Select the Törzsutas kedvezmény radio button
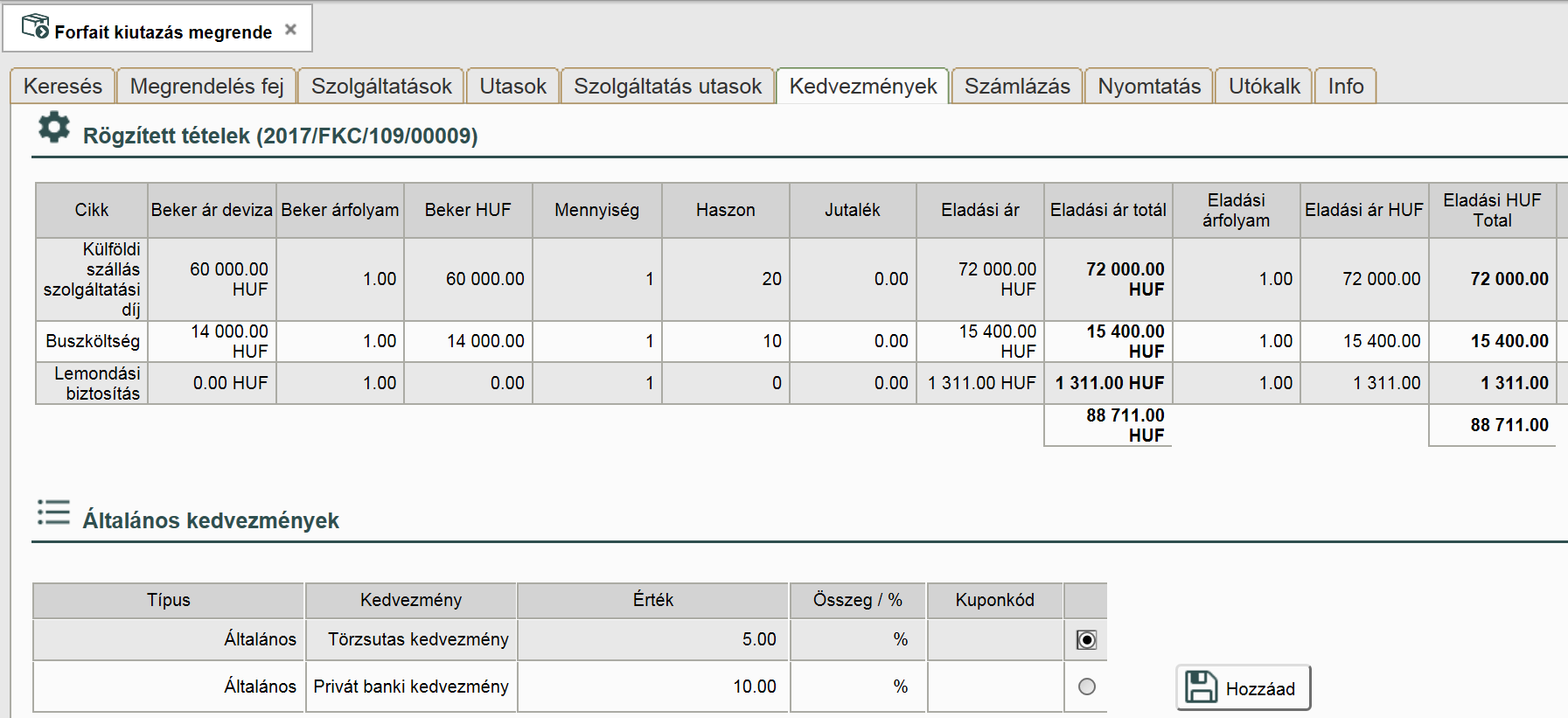The height and width of the screenshot is (718, 1568). pyautogui.click(x=1086, y=640)
